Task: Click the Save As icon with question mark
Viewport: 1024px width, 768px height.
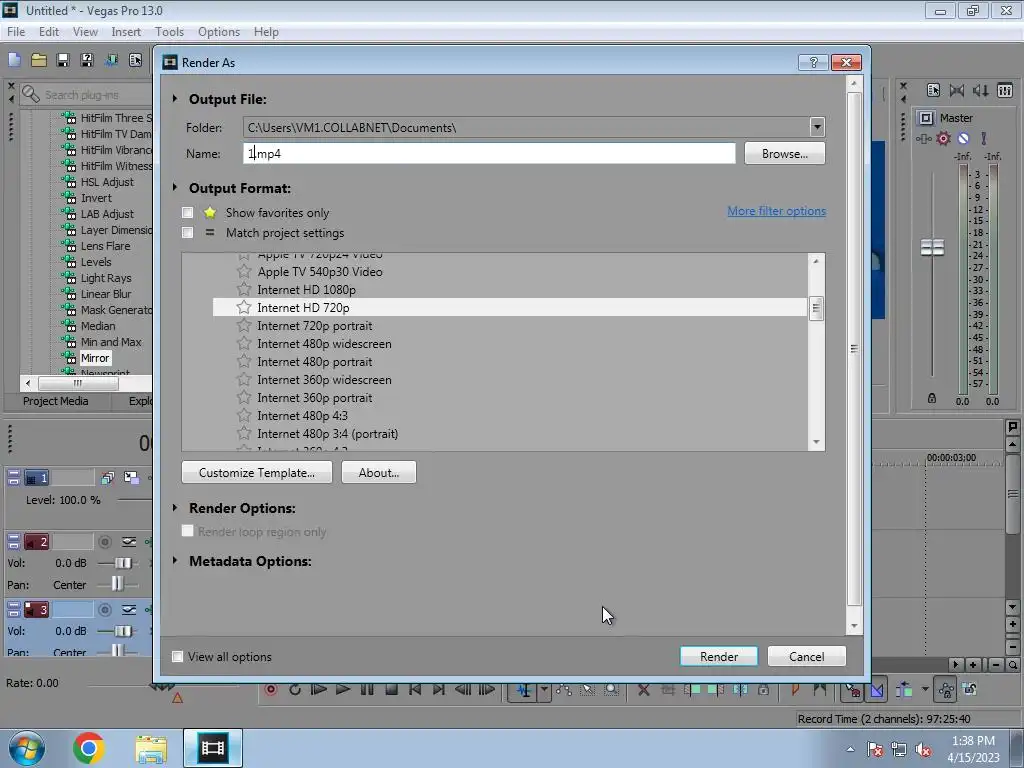Action: [87, 60]
